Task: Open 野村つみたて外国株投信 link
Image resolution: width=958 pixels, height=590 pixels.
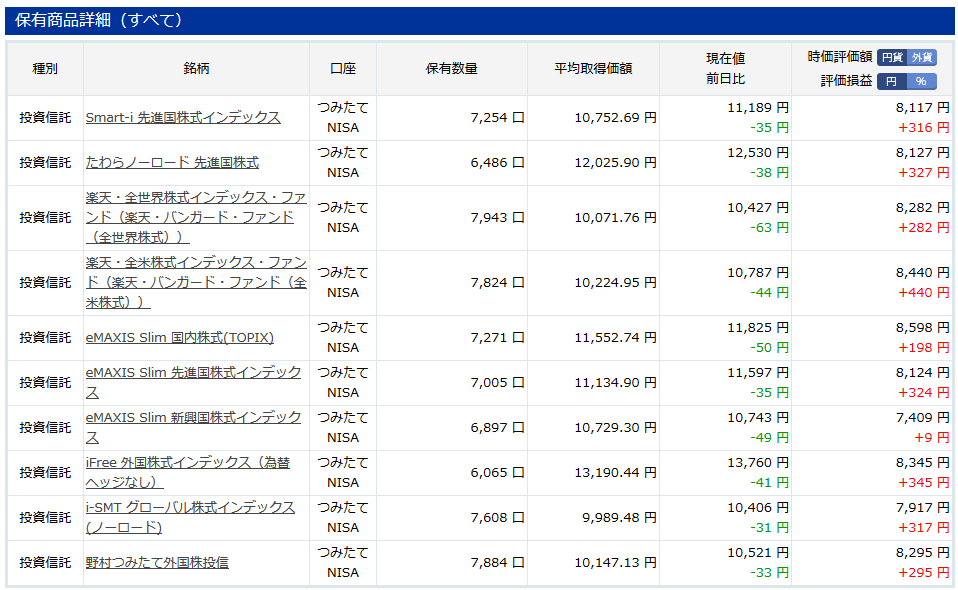Action: (157, 563)
